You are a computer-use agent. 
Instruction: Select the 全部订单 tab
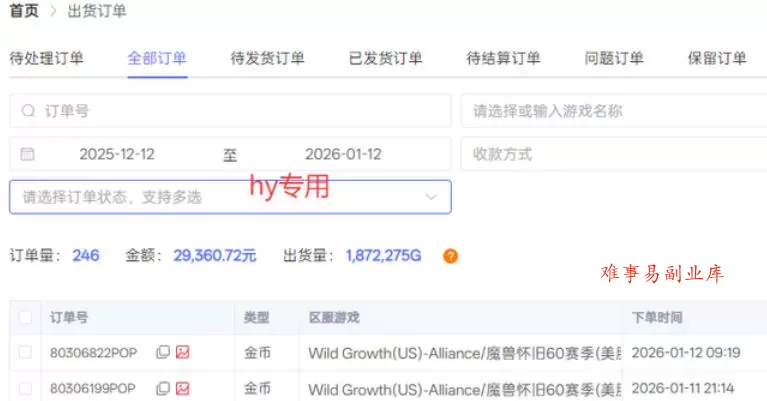tap(157, 58)
